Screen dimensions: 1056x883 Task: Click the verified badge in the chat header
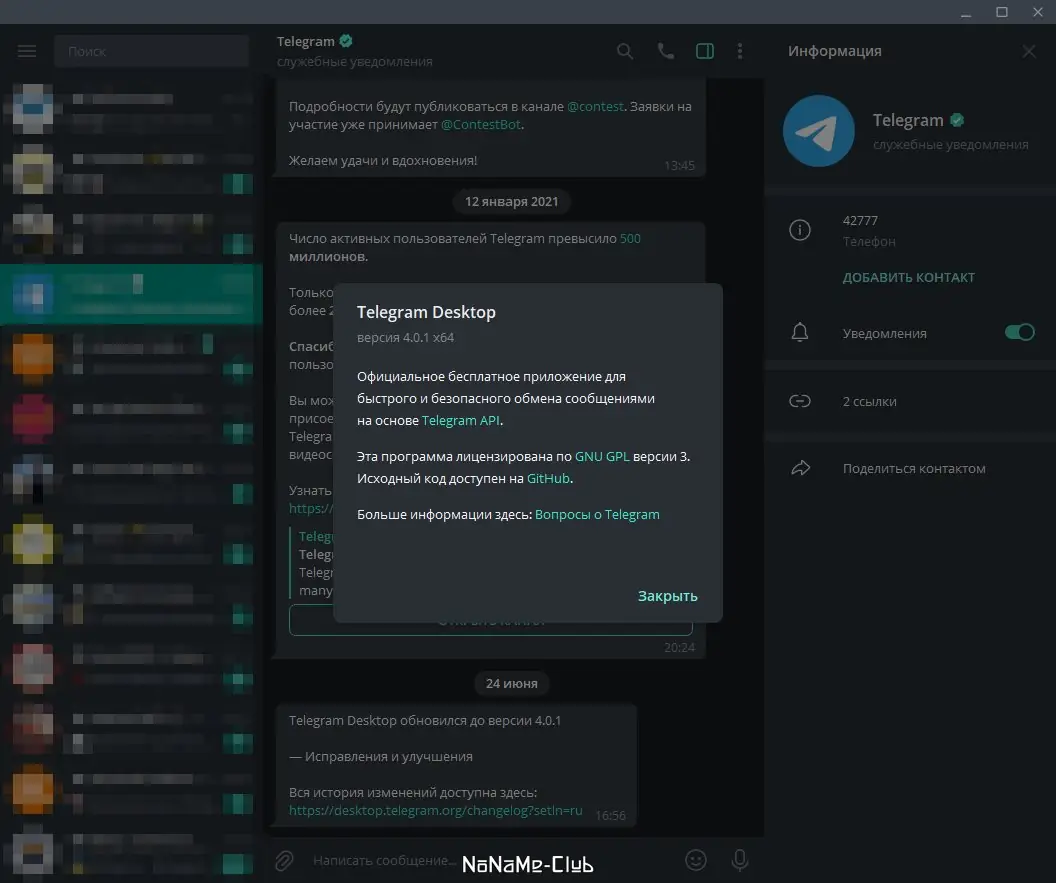click(x=345, y=41)
